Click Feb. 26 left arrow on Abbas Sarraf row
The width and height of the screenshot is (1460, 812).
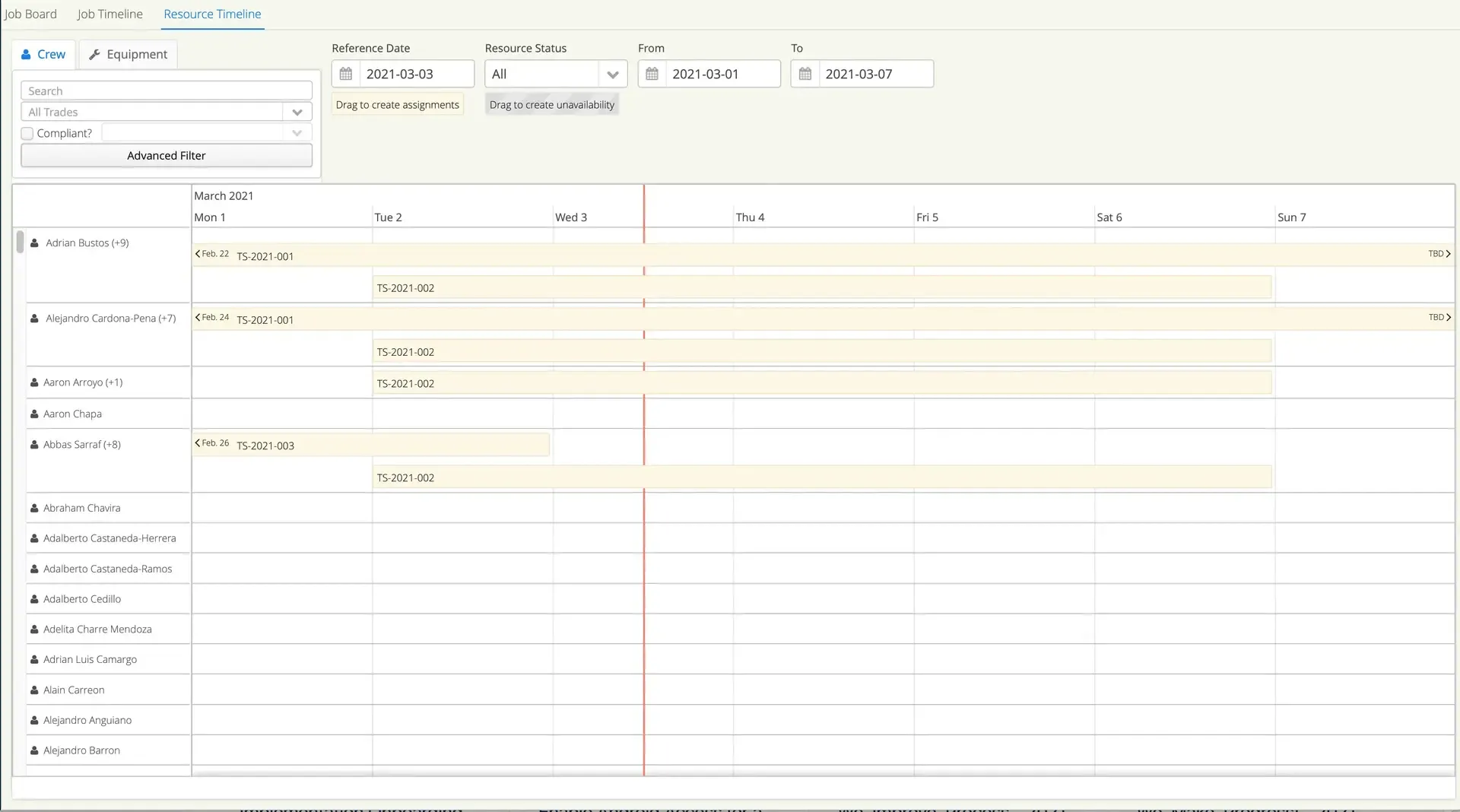(x=198, y=442)
